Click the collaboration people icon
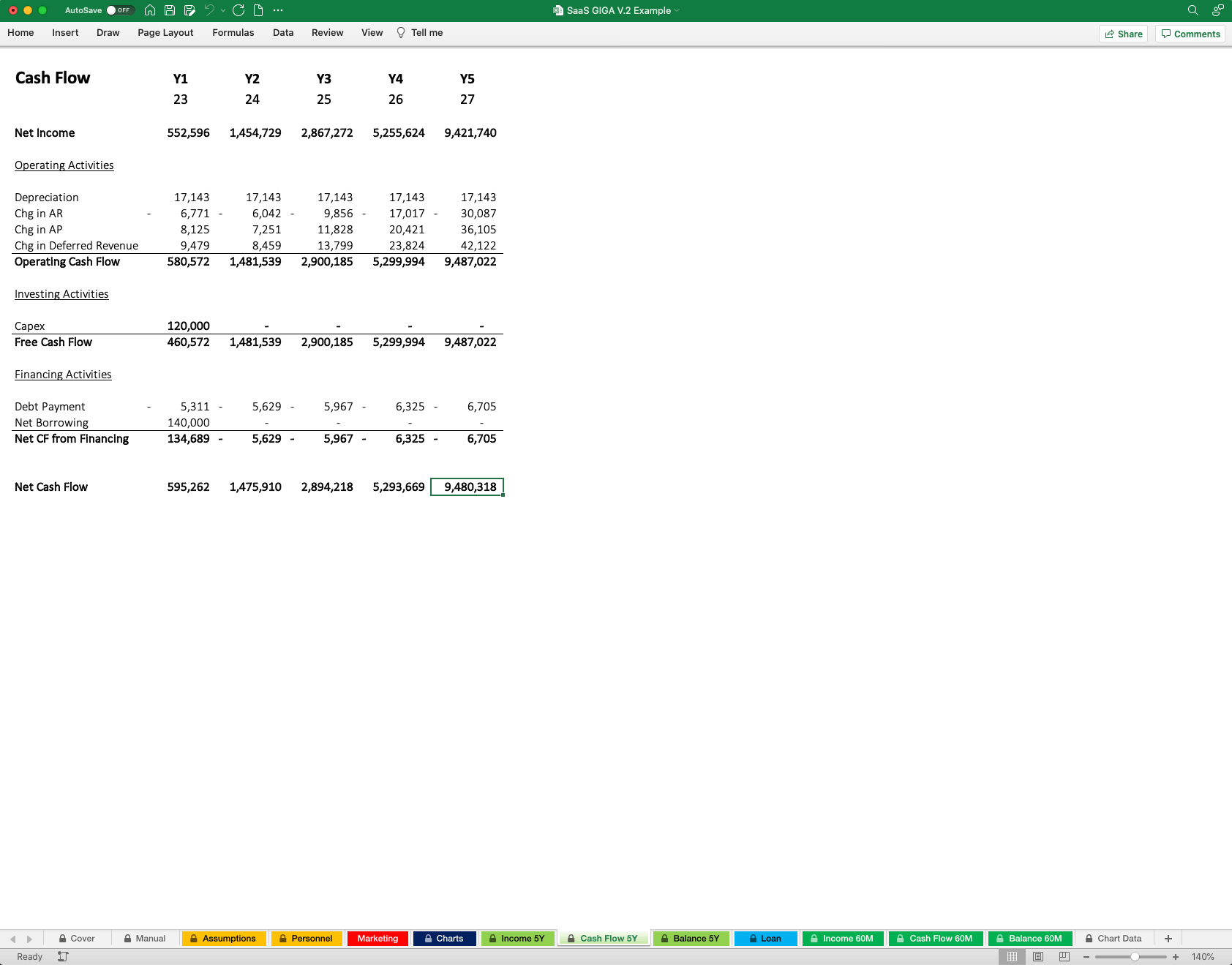 pyautogui.click(x=1217, y=10)
